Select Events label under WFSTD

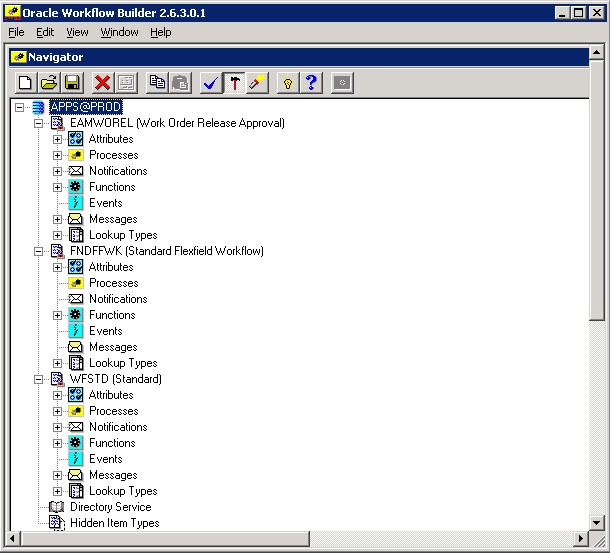click(x=105, y=459)
